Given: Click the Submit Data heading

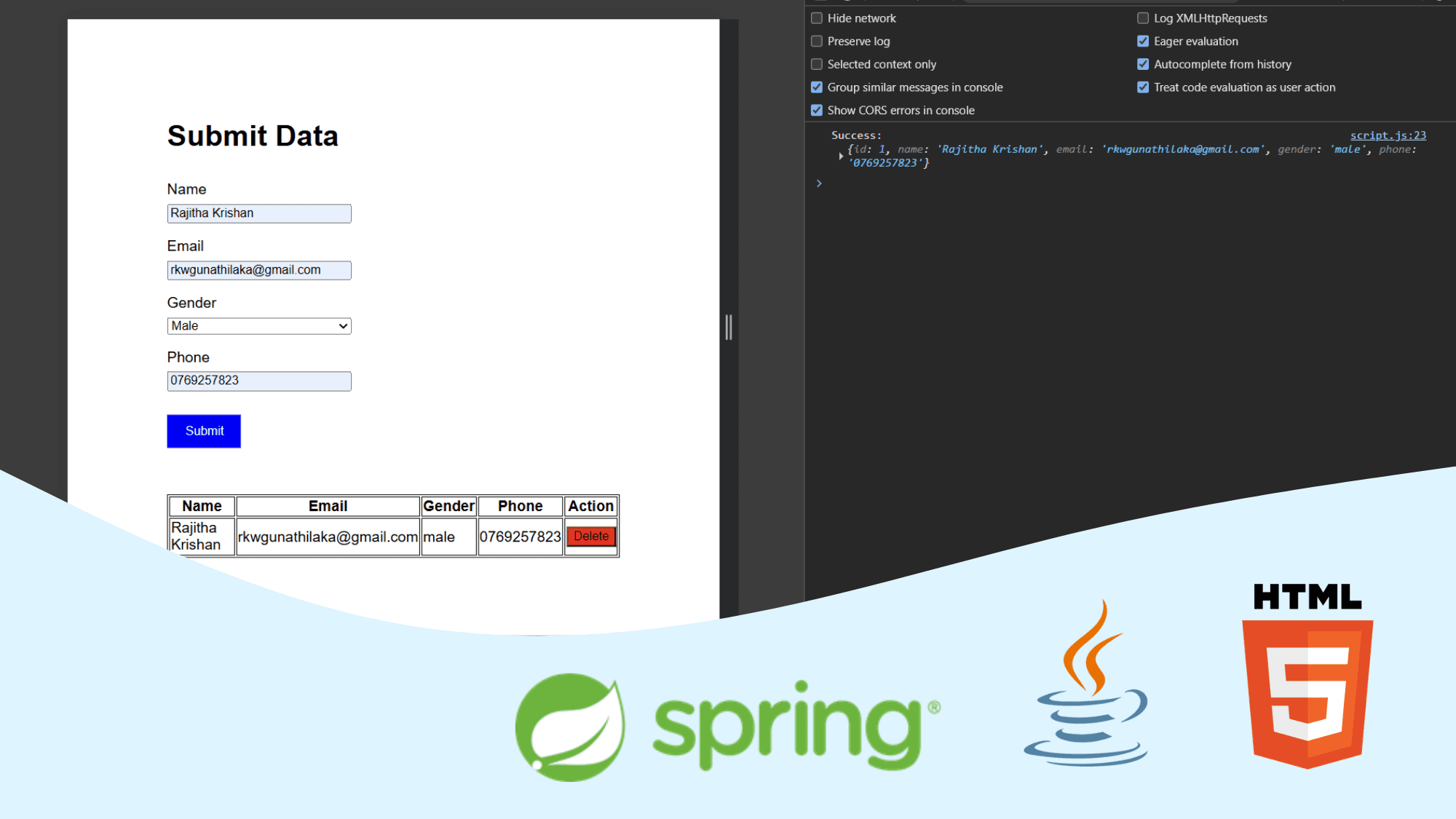Looking at the screenshot, I should [x=253, y=136].
